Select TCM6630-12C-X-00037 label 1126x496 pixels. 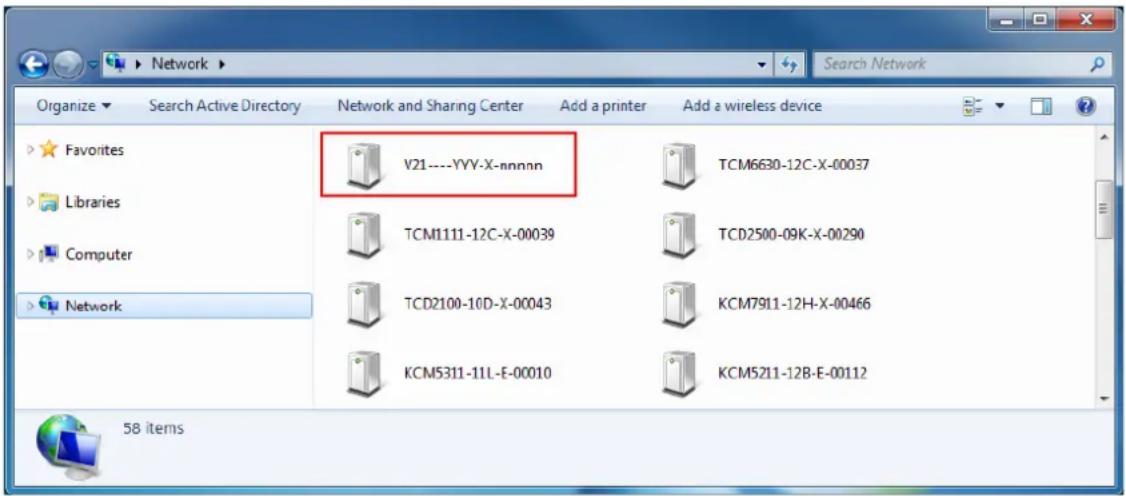[x=794, y=164]
